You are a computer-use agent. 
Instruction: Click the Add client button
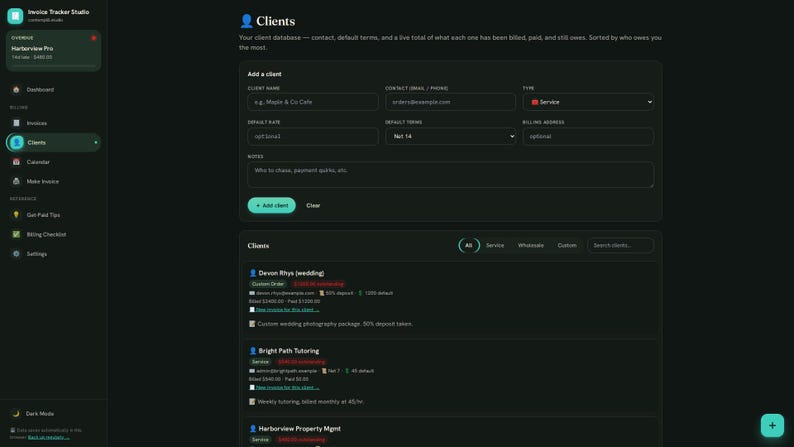pyautogui.click(x=271, y=206)
